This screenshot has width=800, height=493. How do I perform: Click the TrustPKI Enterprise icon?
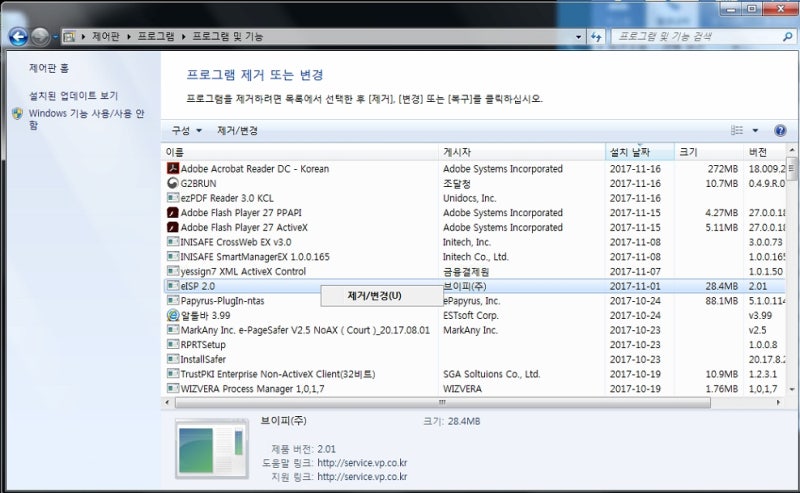click(172, 374)
